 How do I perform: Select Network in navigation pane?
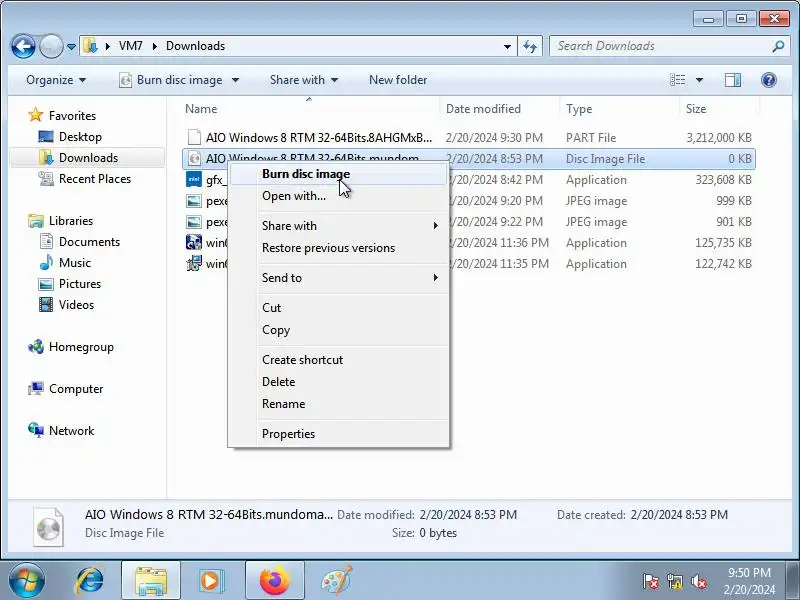71,431
